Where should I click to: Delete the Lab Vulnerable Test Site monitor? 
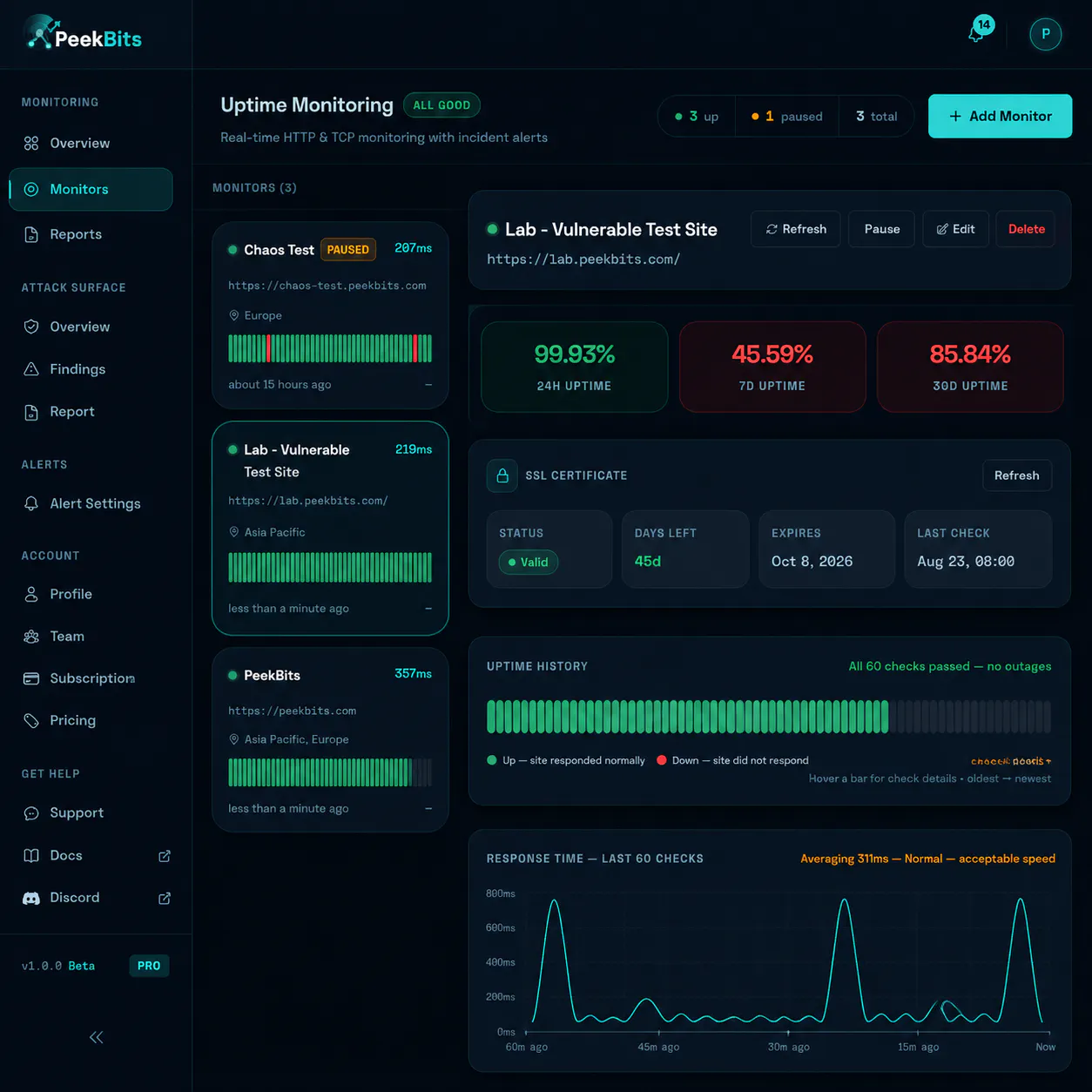1026,229
